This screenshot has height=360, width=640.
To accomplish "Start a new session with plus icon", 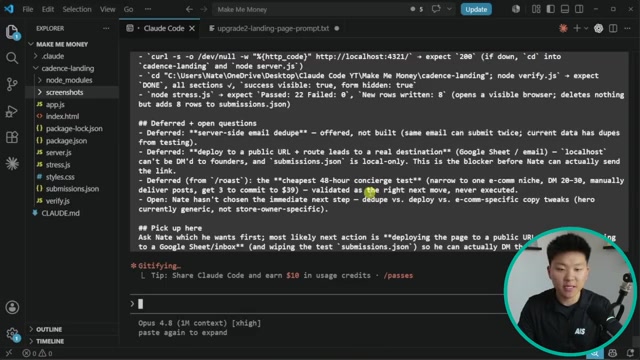I will [x=577, y=28].
